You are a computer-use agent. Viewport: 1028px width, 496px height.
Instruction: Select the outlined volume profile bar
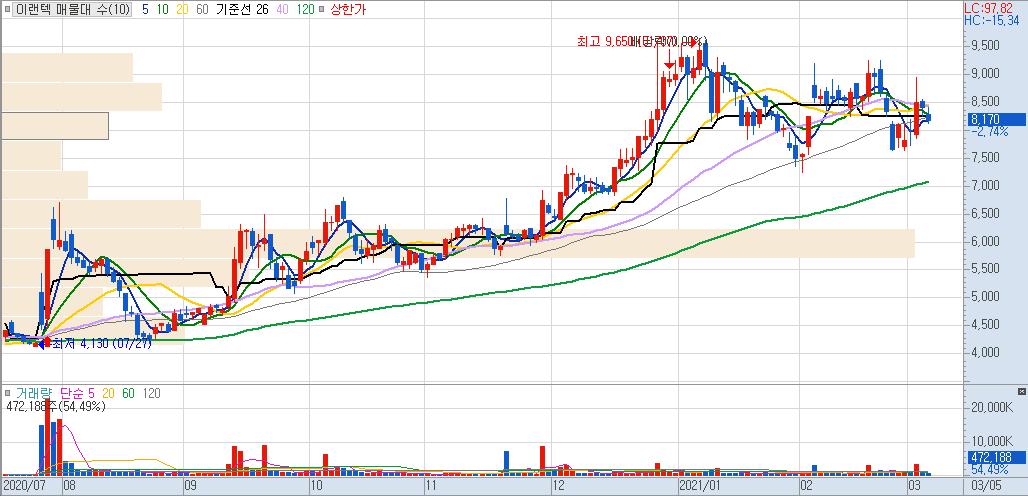(x=54, y=126)
